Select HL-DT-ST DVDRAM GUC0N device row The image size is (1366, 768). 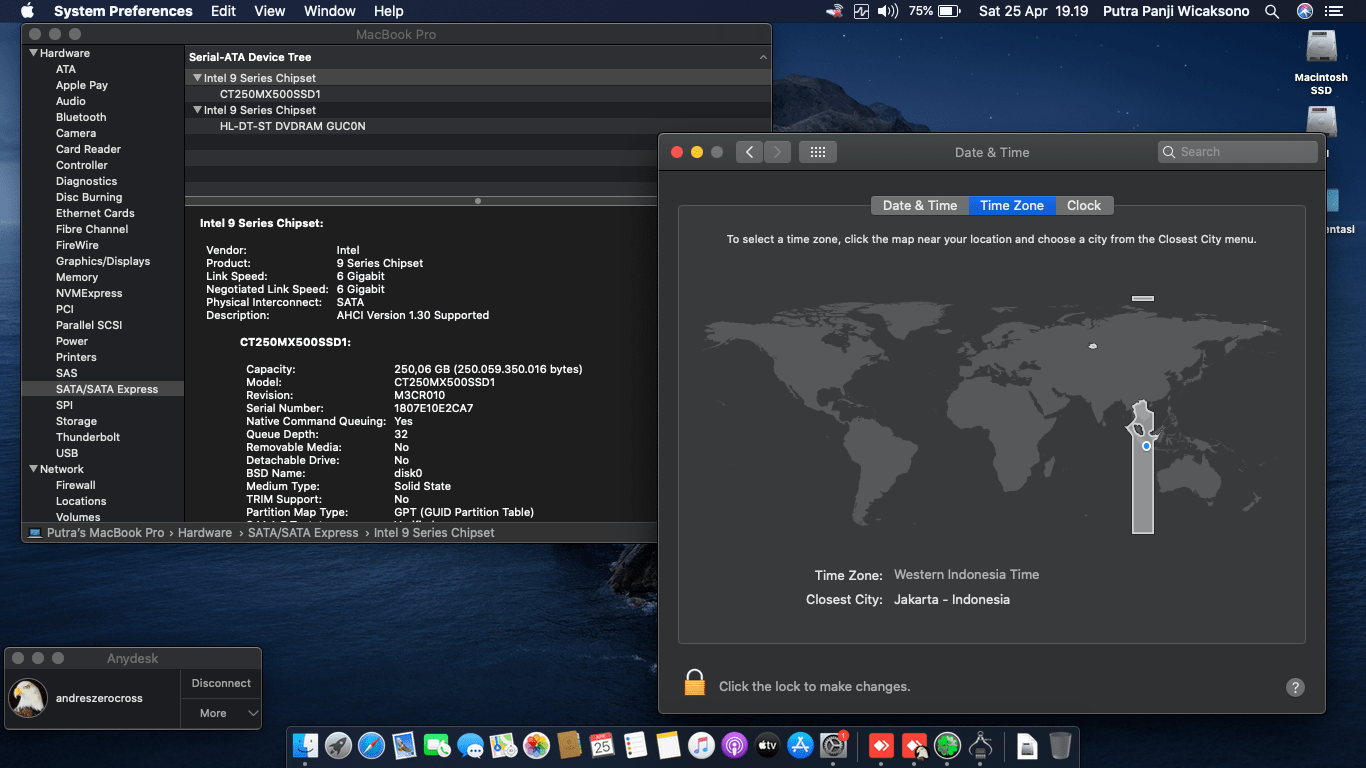(x=478, y=126)
